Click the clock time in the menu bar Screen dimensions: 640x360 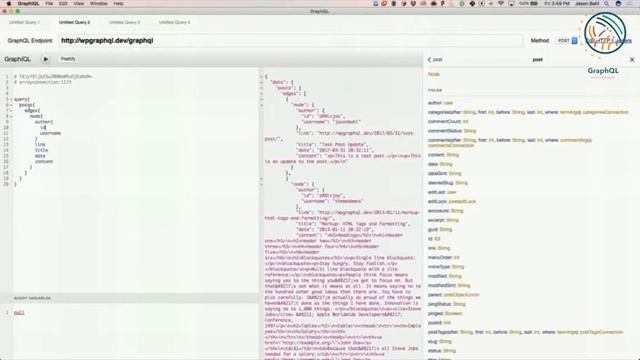coord(557,3)
